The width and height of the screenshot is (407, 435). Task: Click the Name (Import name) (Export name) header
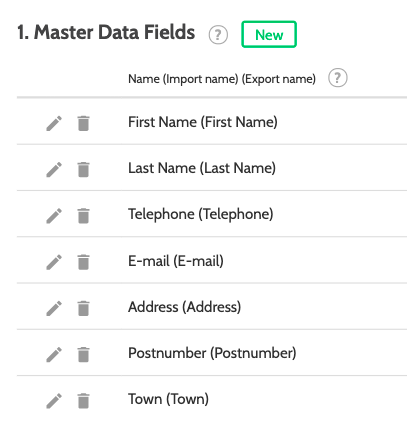[222, 79]
